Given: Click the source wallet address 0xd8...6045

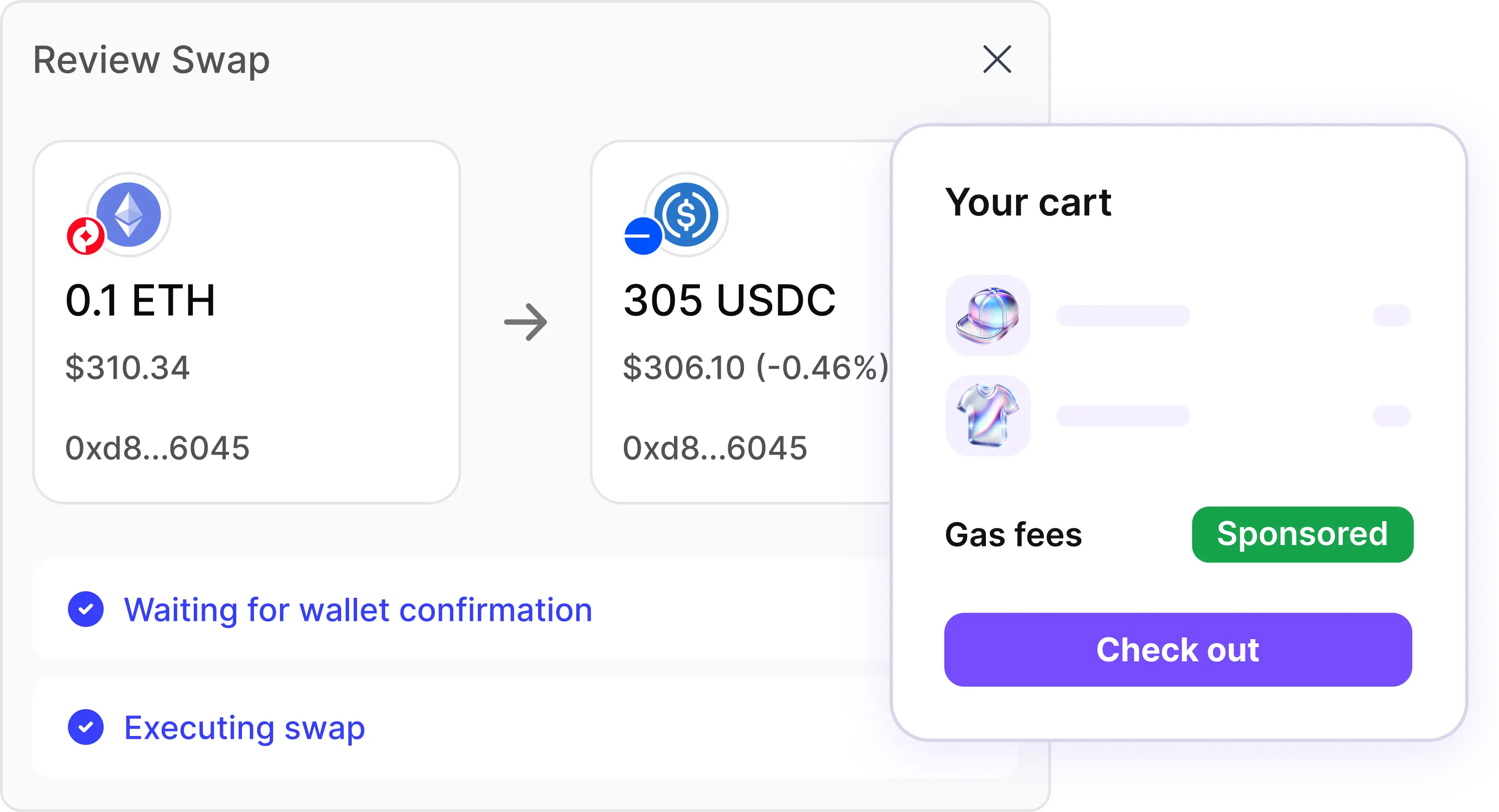Looking at the screenshot, I should point(157,448).
